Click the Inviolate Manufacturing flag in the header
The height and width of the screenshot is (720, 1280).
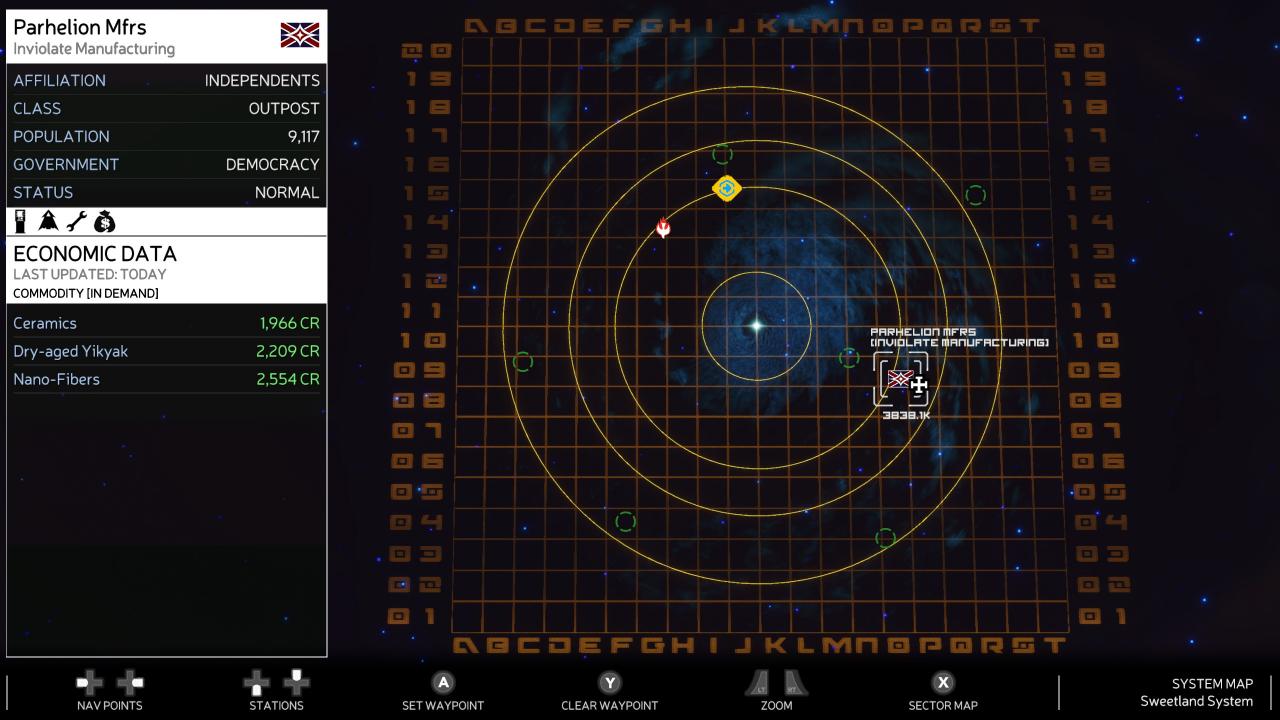coord(300,35)
